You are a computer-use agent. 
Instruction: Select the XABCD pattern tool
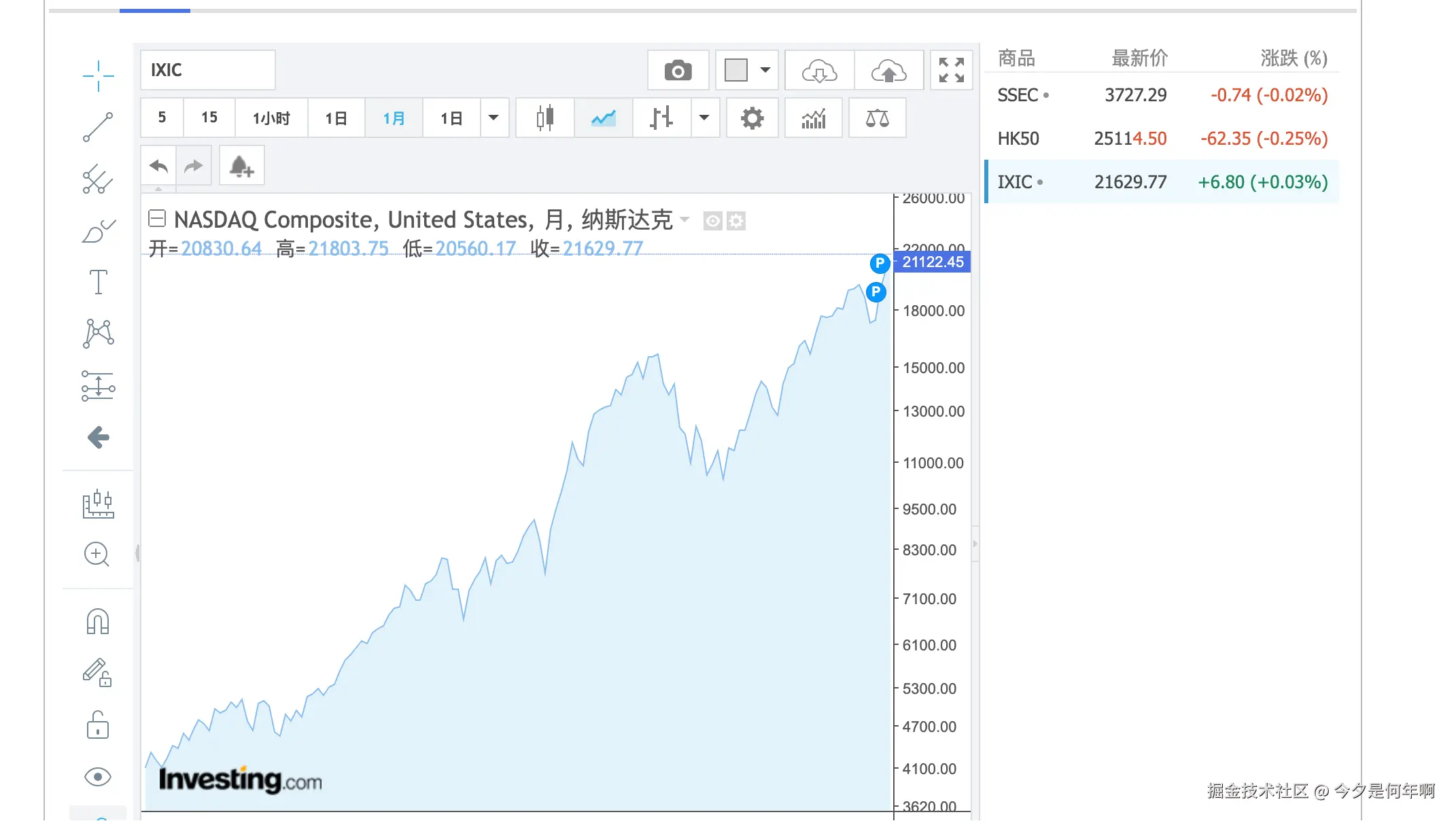(98, 334)
